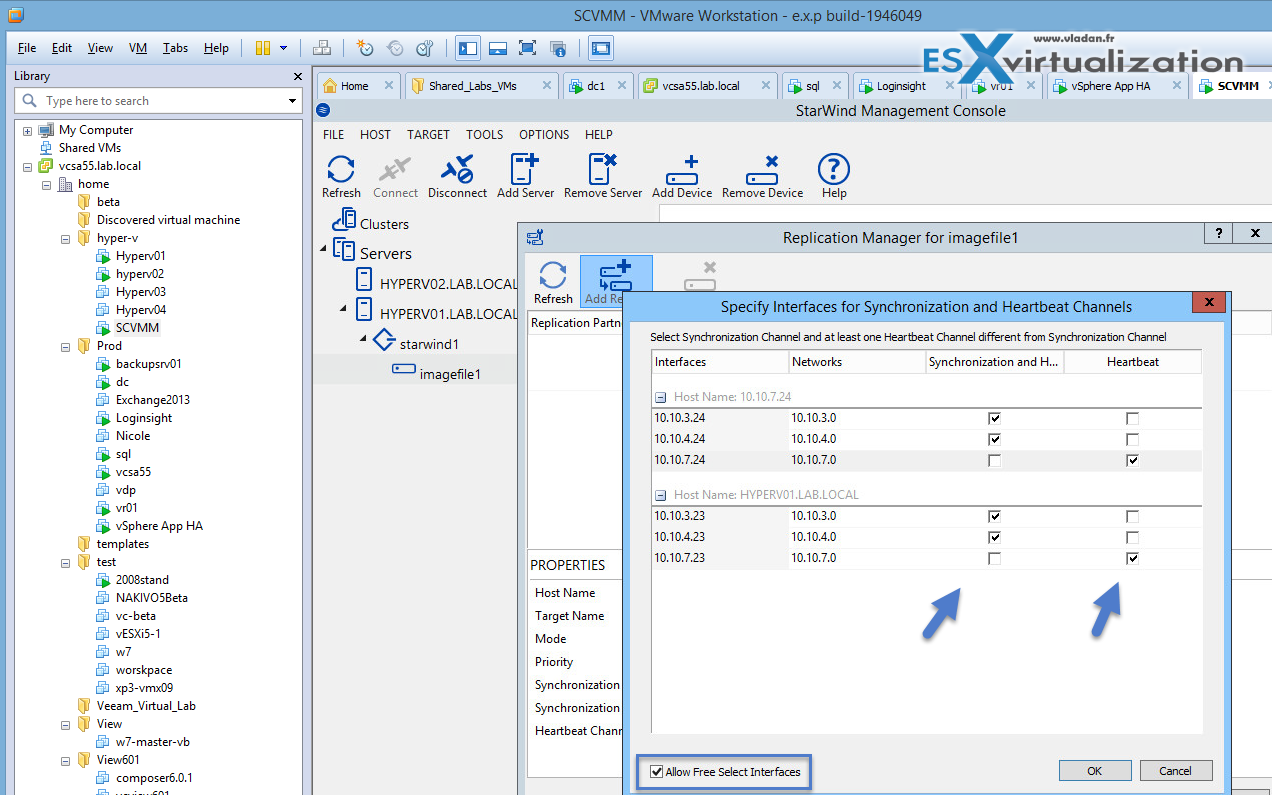Click the Disconnect toolbar icon
The height and width of the screenshot is (795, 1272).
click(x=457, y=169)
